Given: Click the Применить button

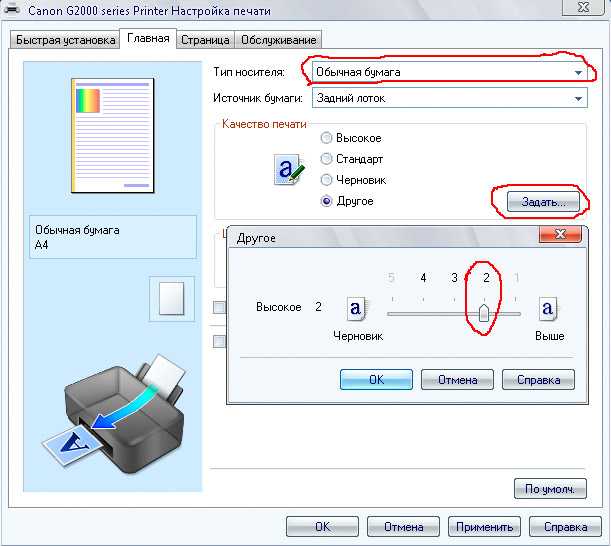Looking at the screenshot, I should [484, 527].
